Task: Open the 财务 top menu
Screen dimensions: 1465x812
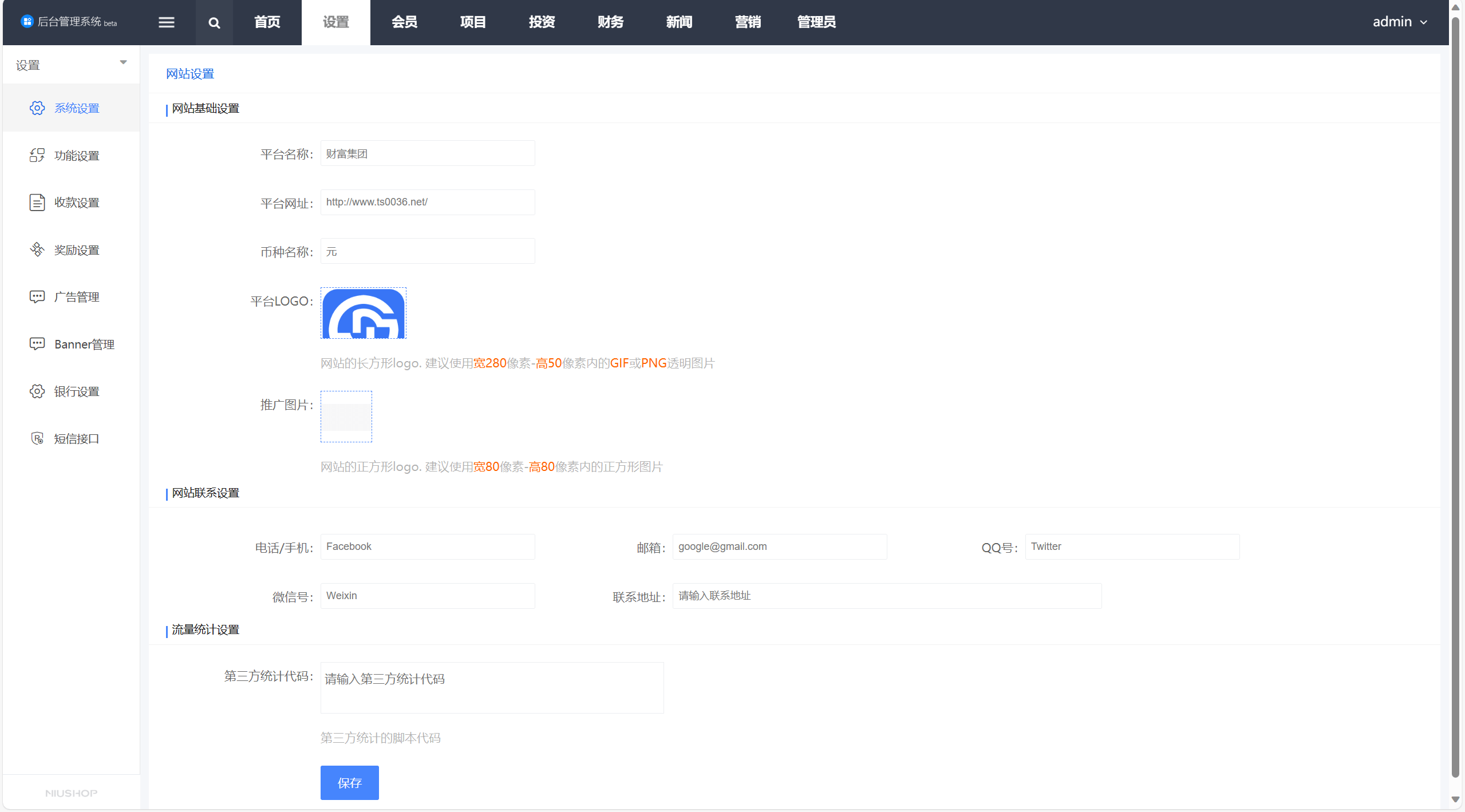Action: (x=610, y=22)
